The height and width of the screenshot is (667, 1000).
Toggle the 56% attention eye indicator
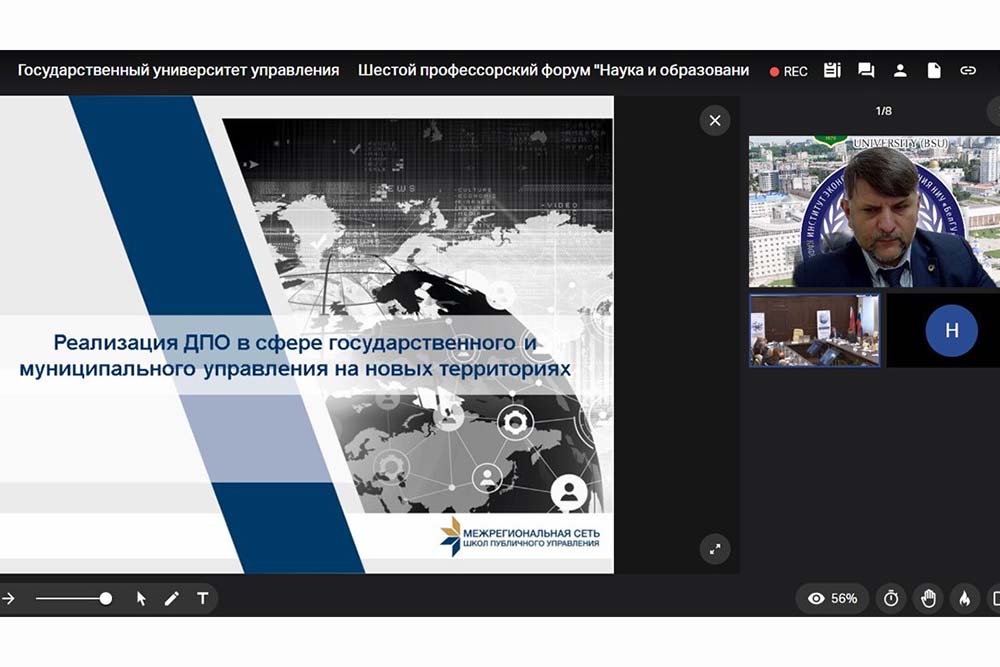pyautogui.click(x=832, y=598)
